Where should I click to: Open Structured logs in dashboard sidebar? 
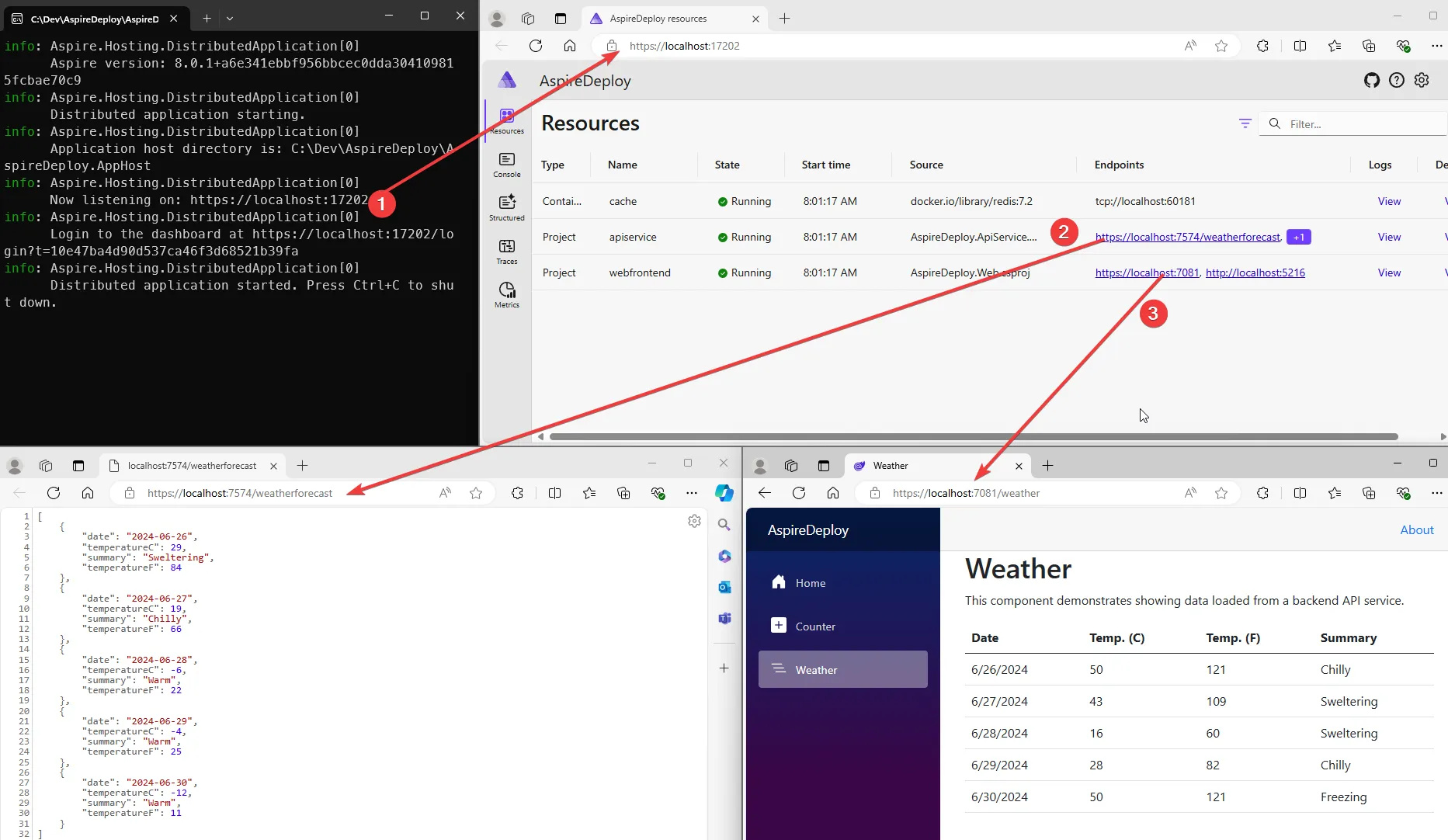507,208
